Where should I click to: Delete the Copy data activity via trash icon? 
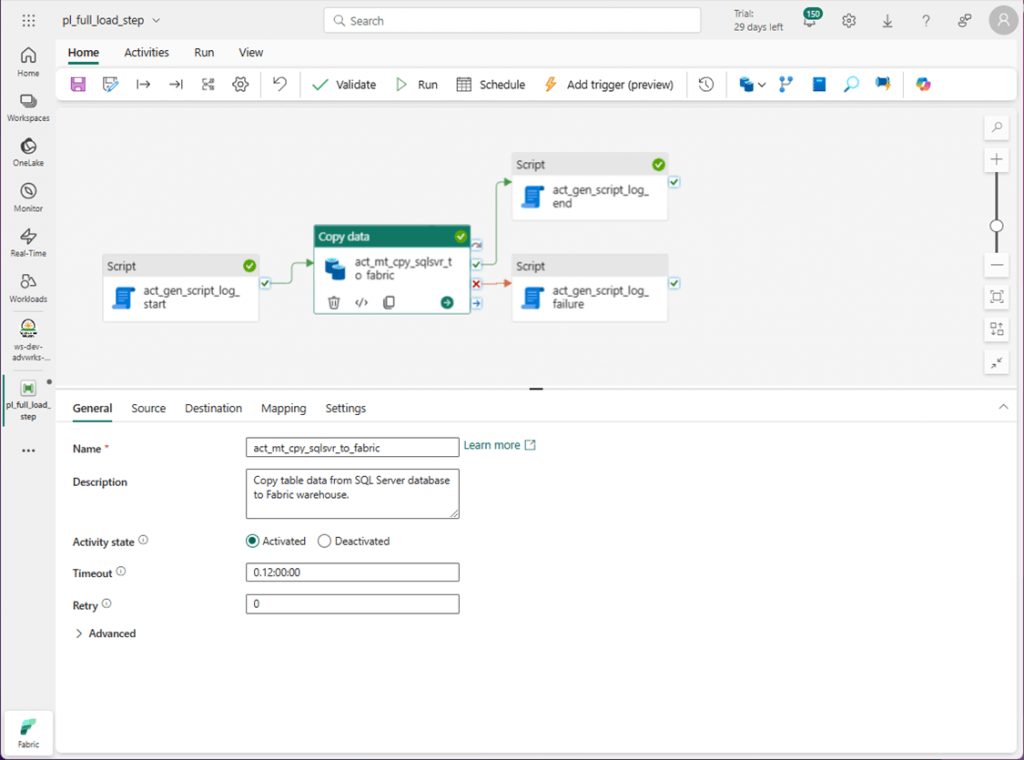point(334,302)
